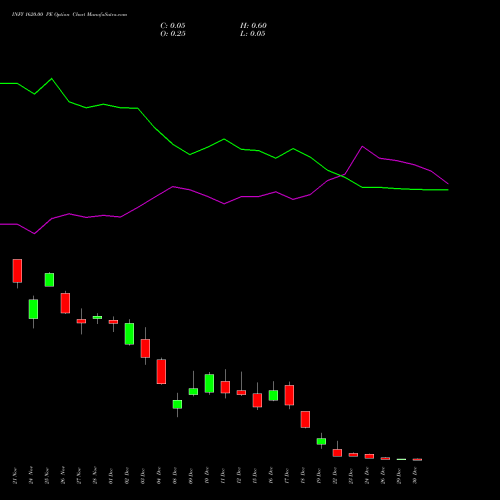Click the small green candle for 28 Nov
The height and width of the screenshot is (500, 500).
[97, 317]
